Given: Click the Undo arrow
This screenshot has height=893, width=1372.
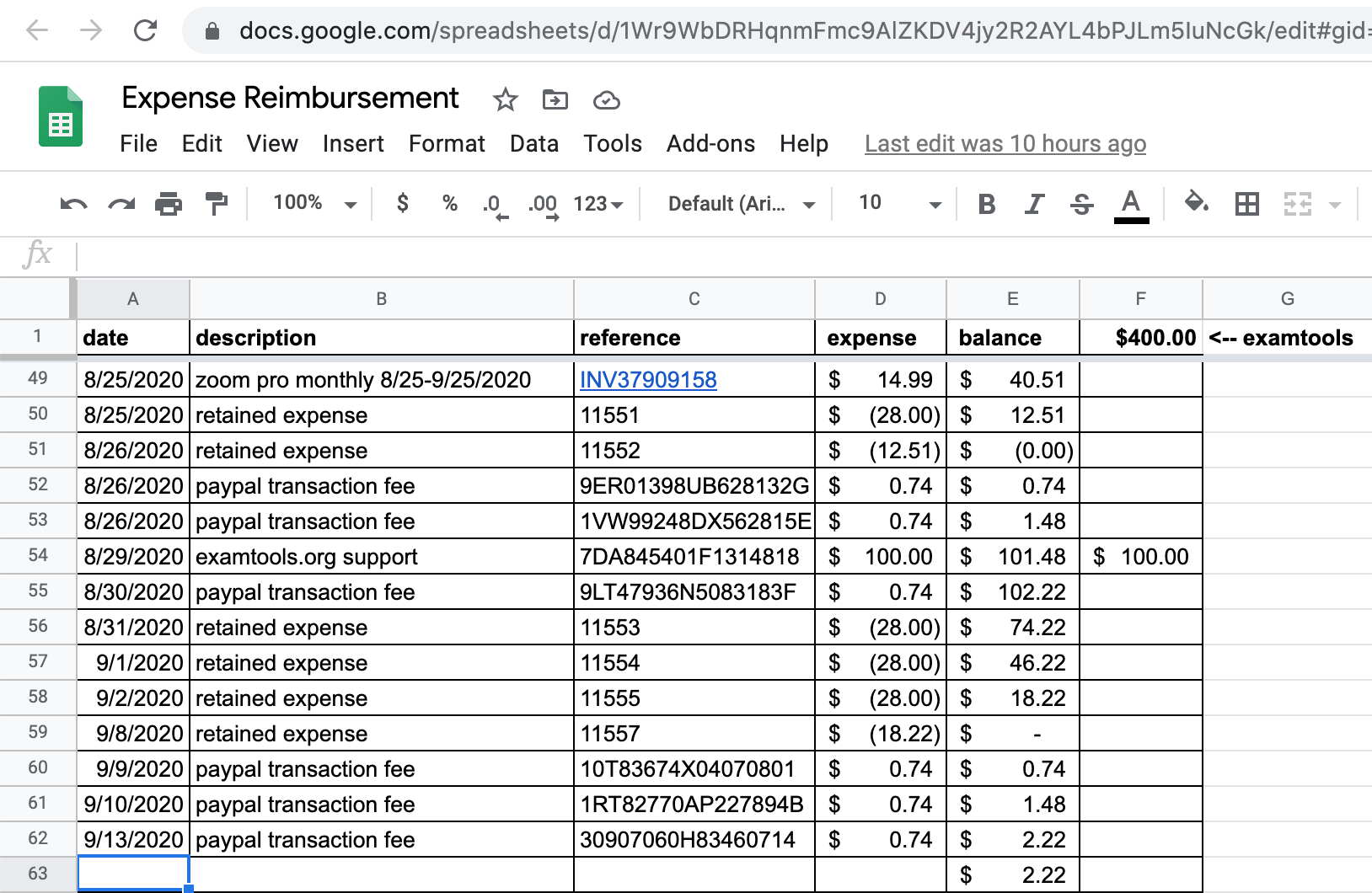Looking at the screenshot, I should click(x=74, y=203).
